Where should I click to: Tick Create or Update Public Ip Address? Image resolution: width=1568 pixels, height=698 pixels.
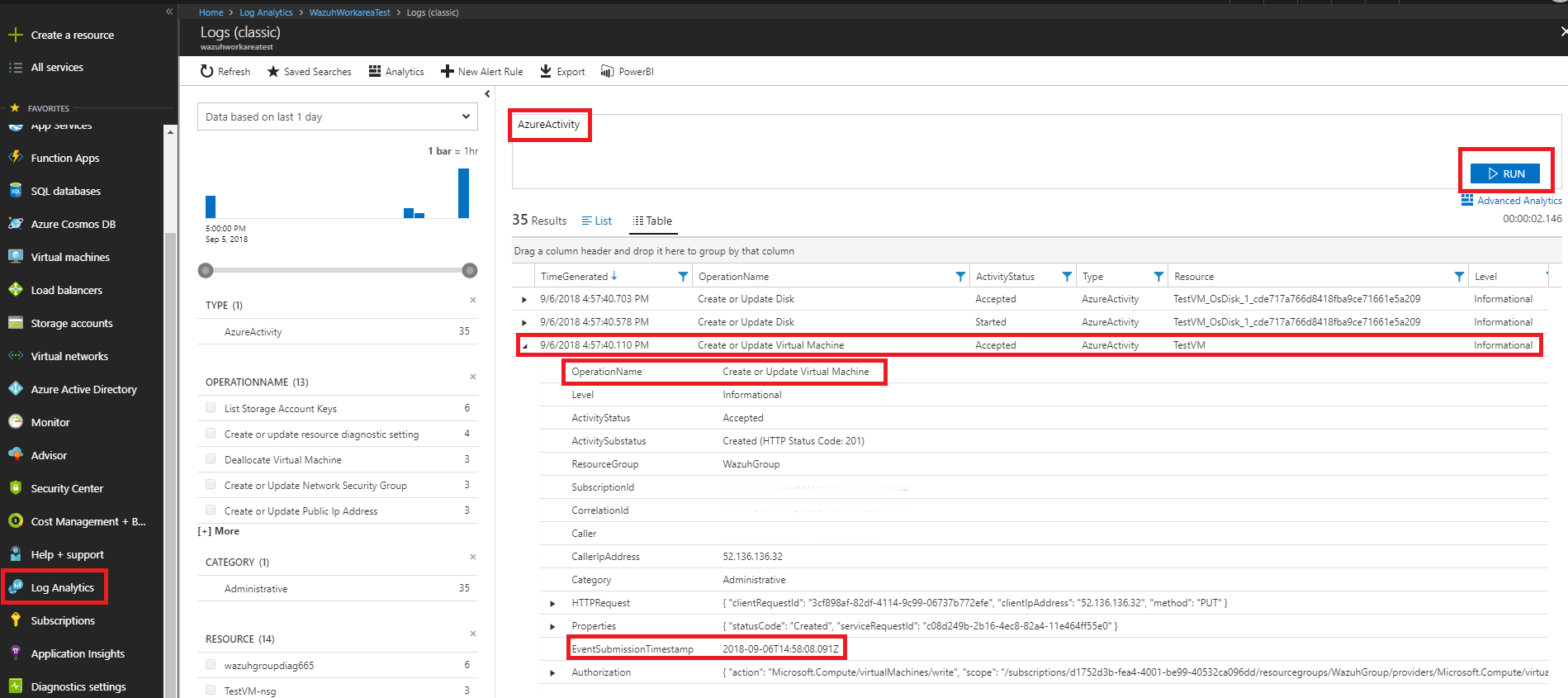point(211,510)
